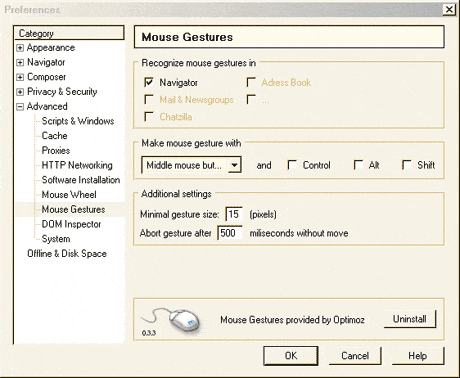
Task: Open Offline & Disk Space preferences
Action: pos(67,253)
